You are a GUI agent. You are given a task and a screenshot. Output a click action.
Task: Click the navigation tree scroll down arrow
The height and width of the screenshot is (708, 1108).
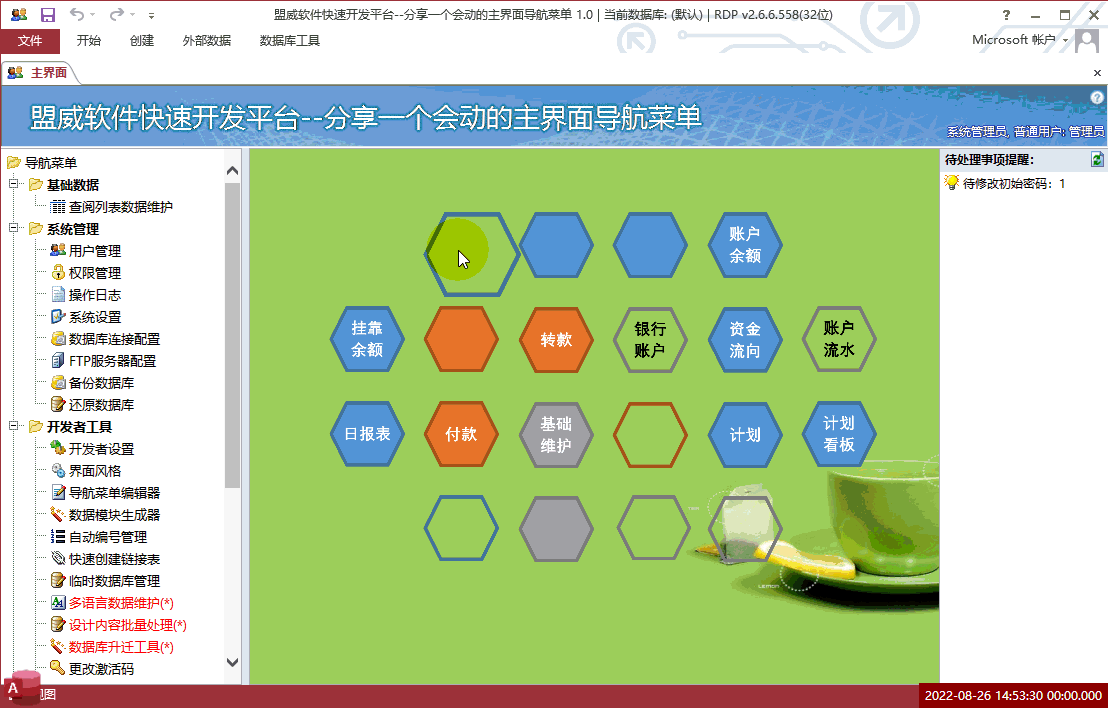point(232,662)
